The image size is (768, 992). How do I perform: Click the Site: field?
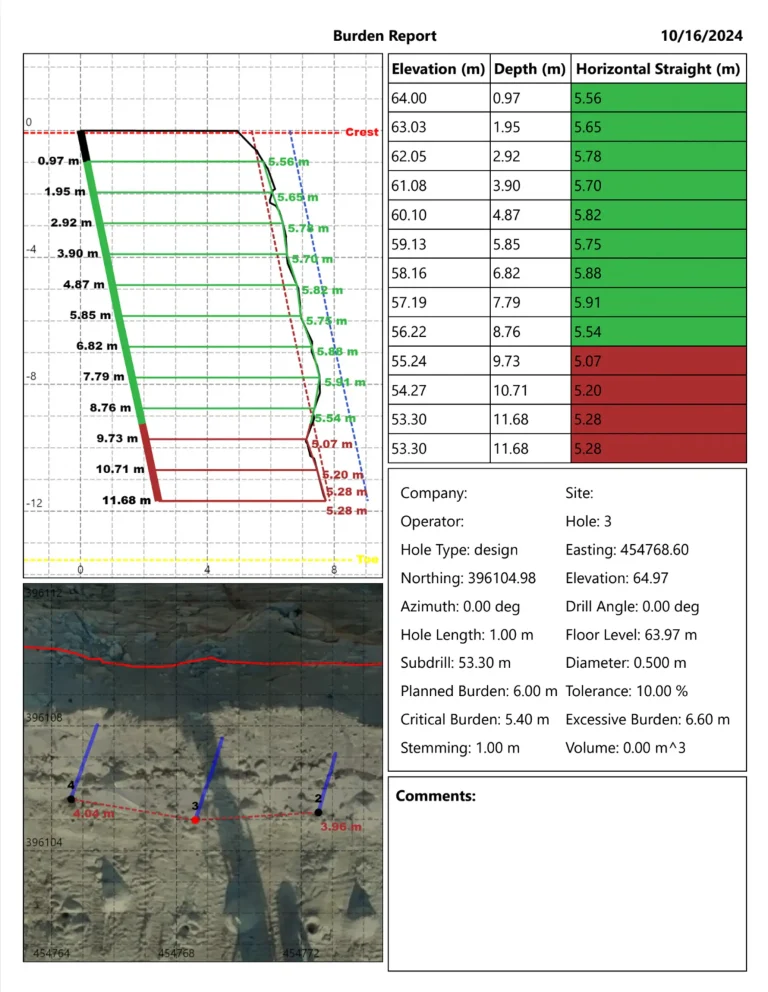click(x=579, y=493)
